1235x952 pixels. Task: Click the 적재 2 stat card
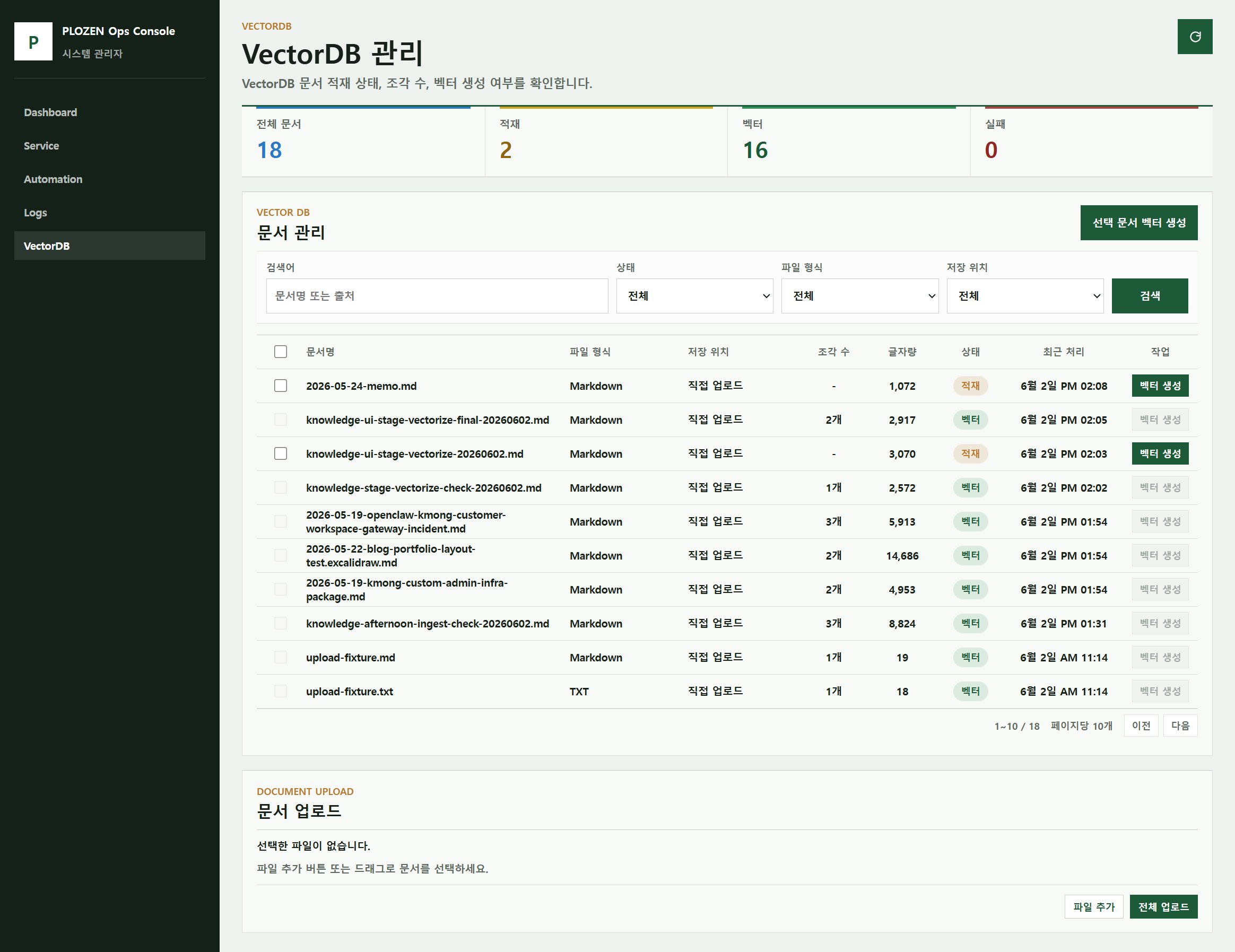[606, 141]
